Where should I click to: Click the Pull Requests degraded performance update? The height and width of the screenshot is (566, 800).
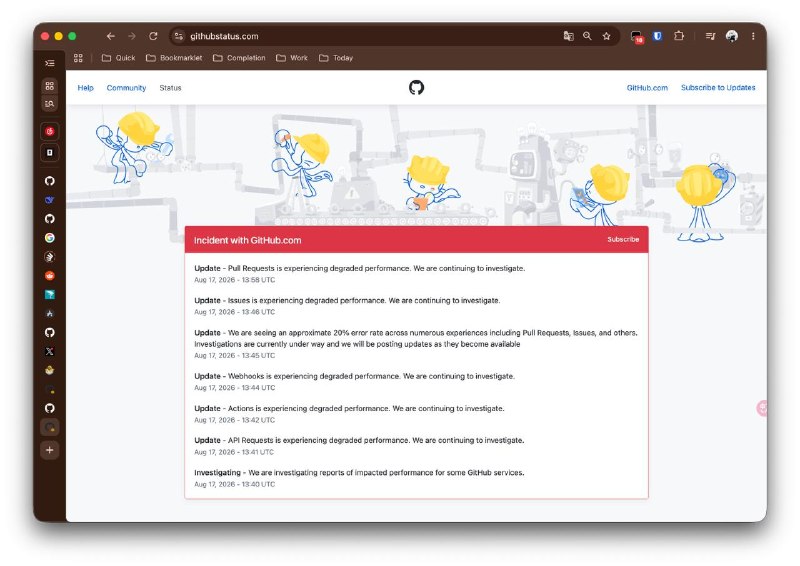(360, 268)
